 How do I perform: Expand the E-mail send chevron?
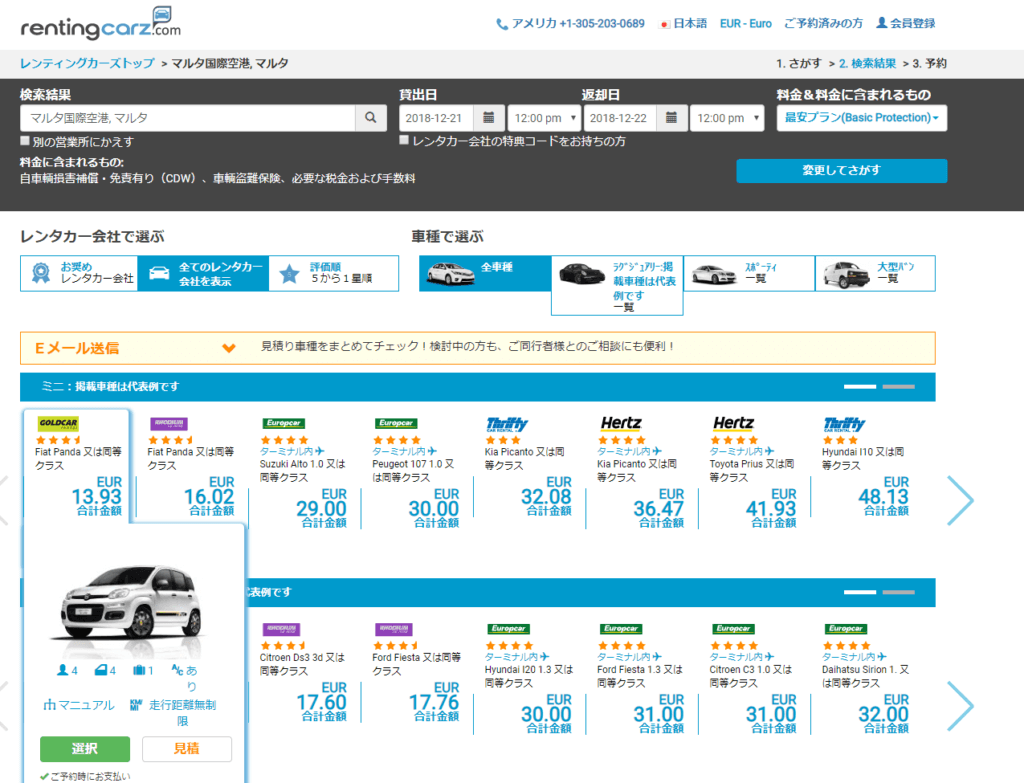pyautogui.click(x=229, y=348)
